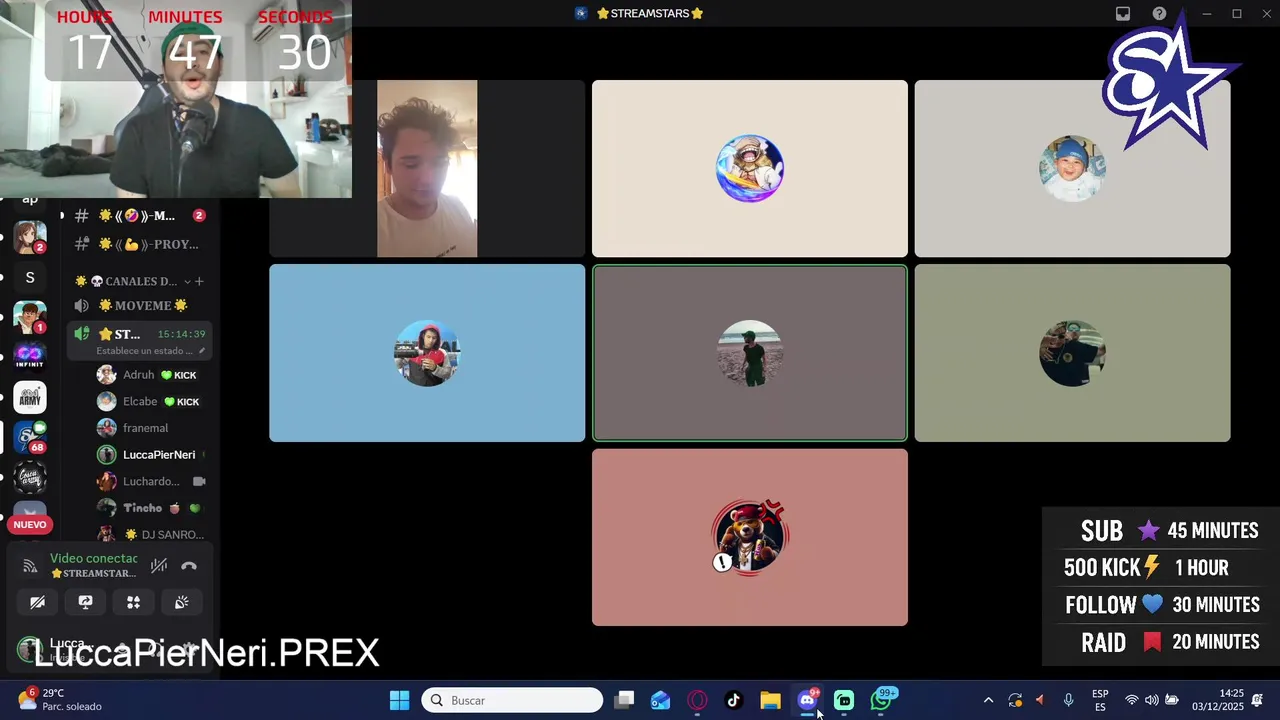Open Wi-Fi network tray icon
The height and width of the screenshot is (720, 1280).
[1132, 700]
